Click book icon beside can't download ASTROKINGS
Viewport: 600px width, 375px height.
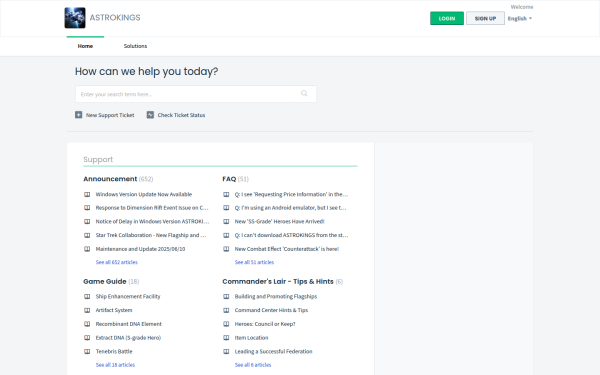(x=226, y=235)
